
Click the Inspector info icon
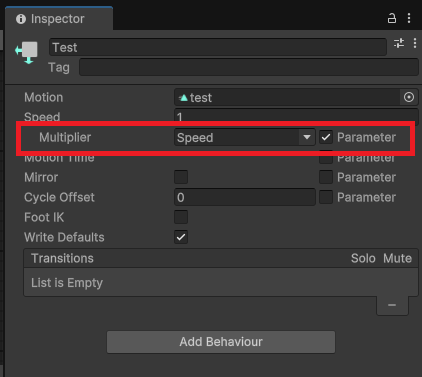(x=21, y=19)
